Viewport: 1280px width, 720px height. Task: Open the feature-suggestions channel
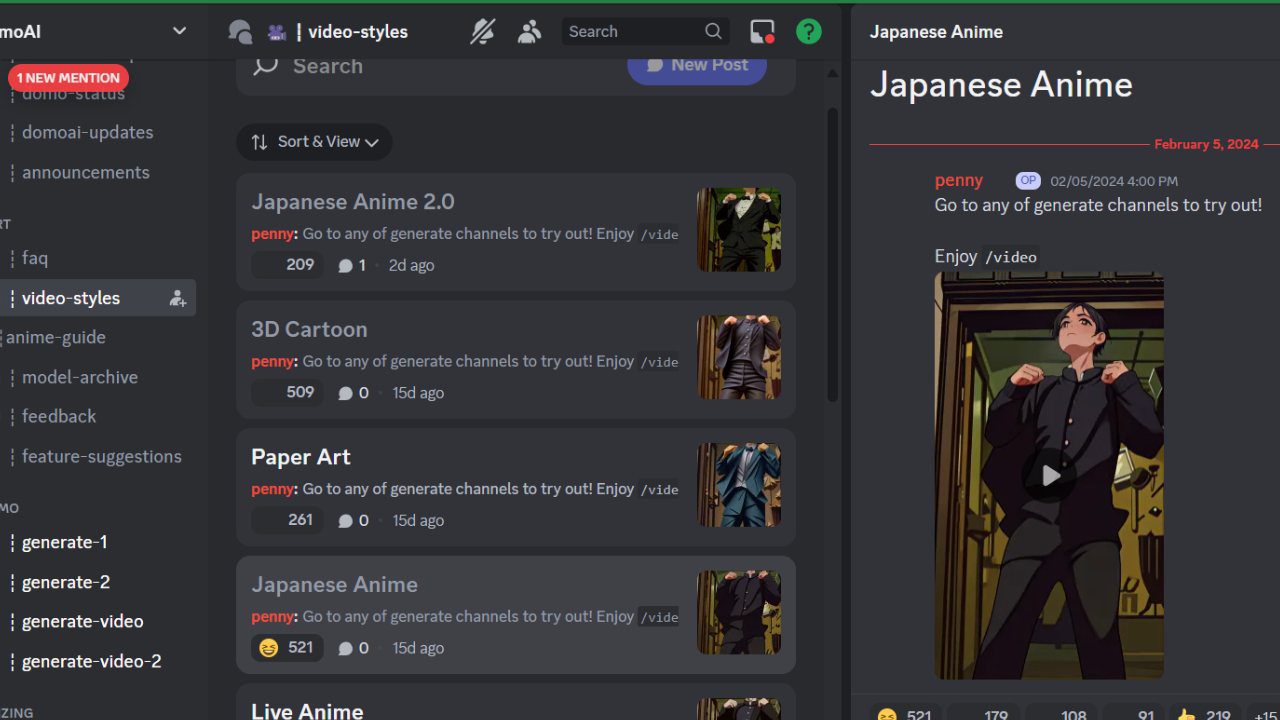pos(102,456)
